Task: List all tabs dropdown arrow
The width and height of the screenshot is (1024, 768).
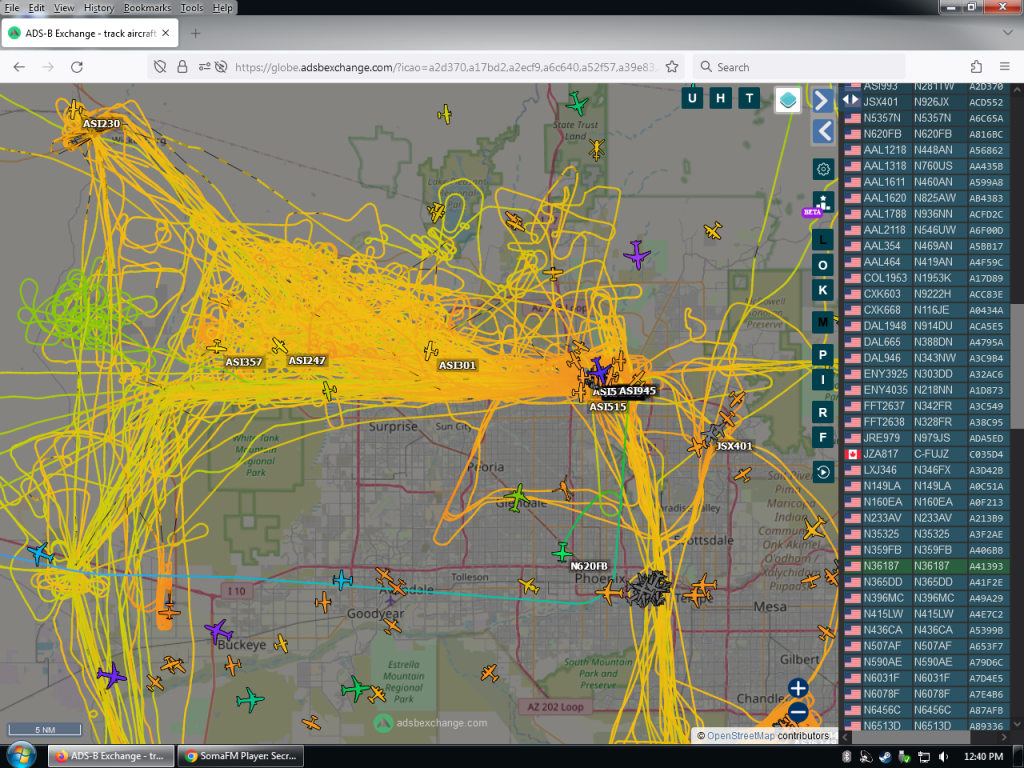Action: pos(1008,33)
